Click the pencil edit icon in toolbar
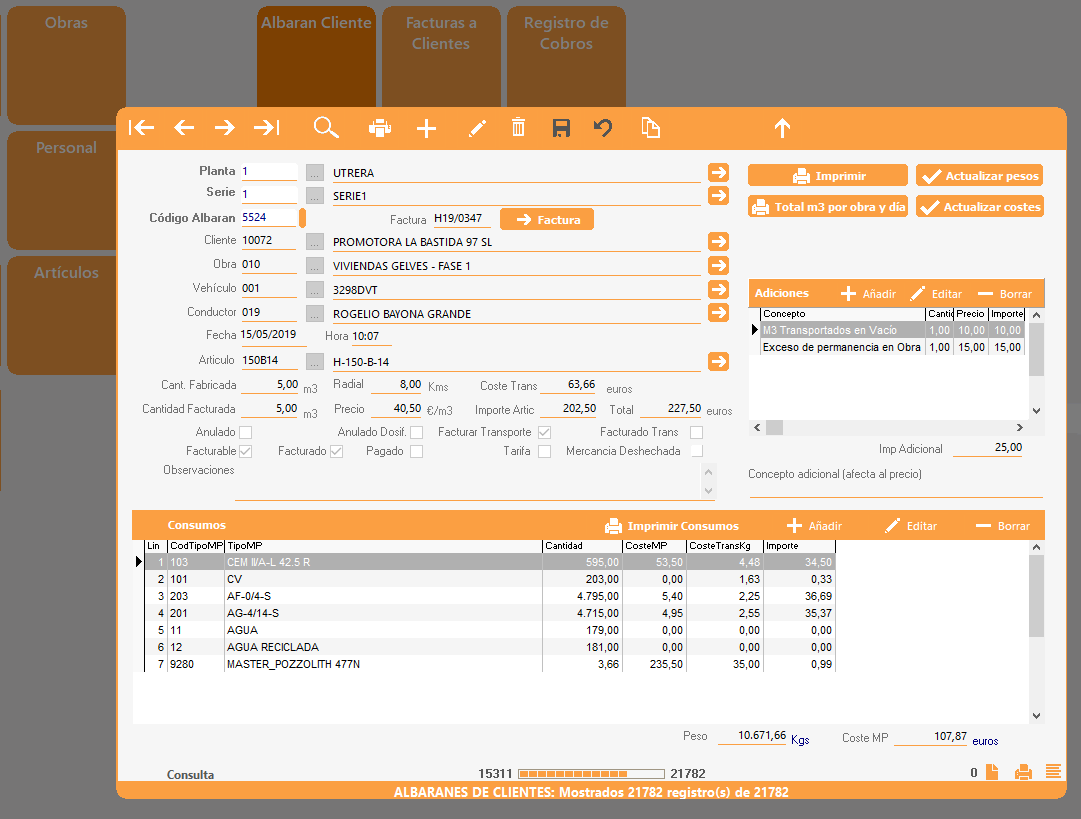The width and height of the screenshot is (1081, 819). pyautogui.click(x=477, y=127)
